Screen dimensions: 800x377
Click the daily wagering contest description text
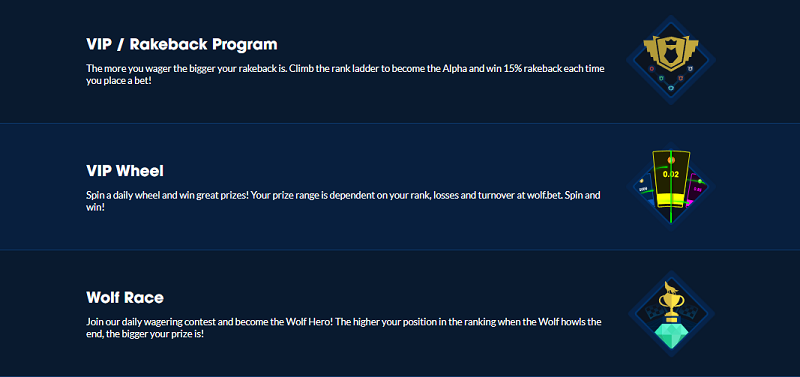click(x=344, y=328)
